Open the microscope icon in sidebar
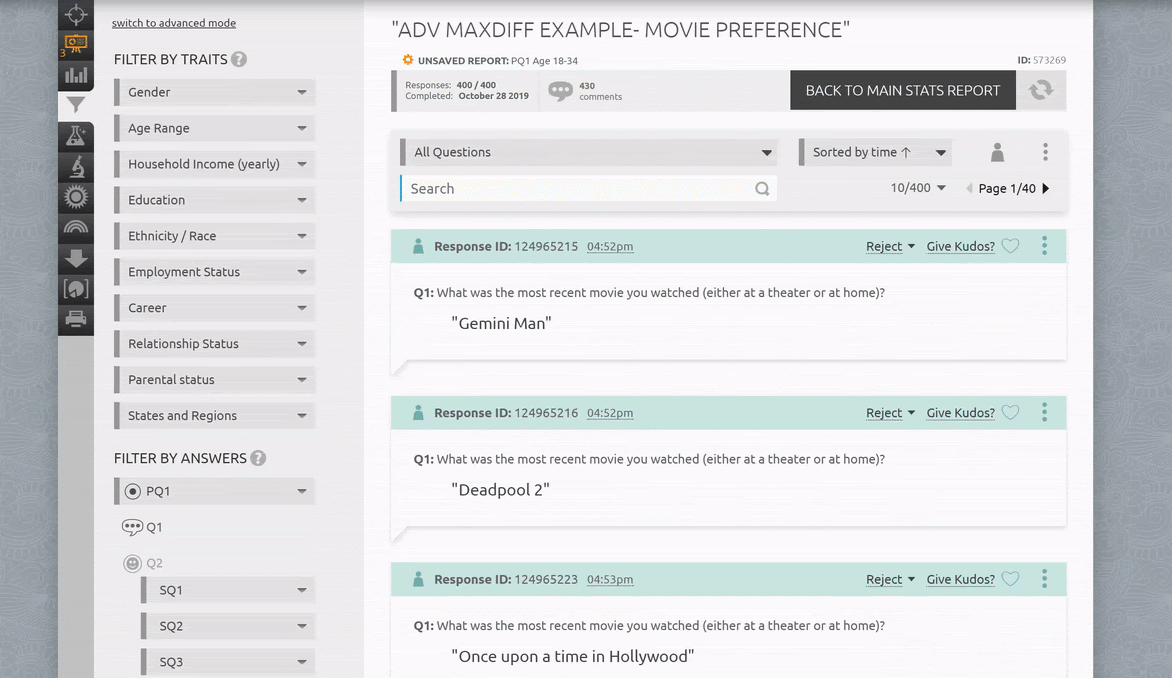1172x678 pixels. (75, 166)
